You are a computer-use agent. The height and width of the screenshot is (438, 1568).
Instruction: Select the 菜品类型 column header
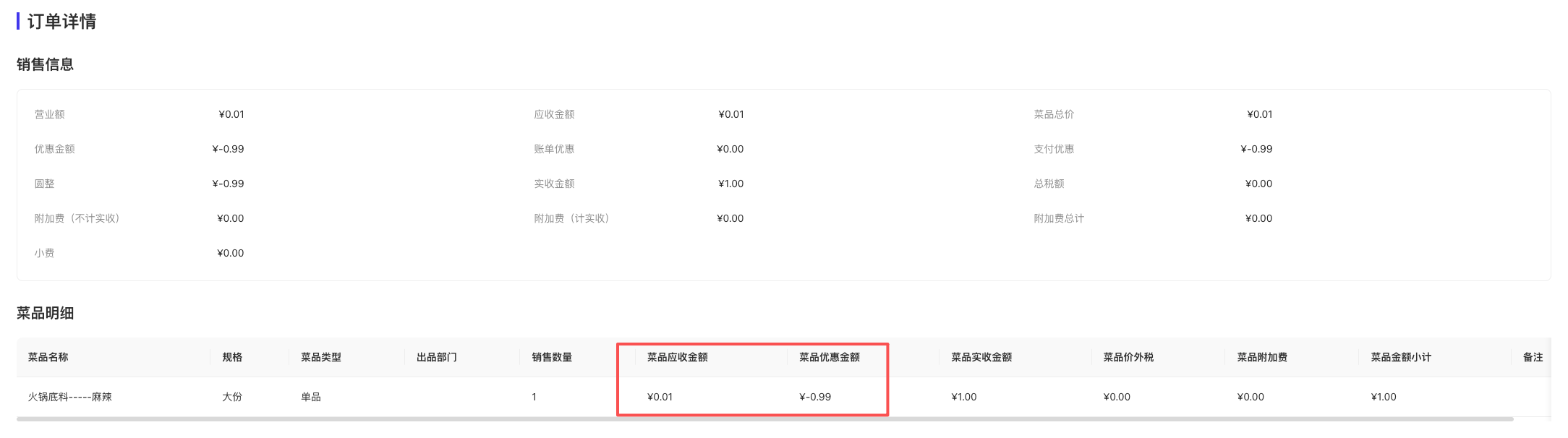(321, 357)
